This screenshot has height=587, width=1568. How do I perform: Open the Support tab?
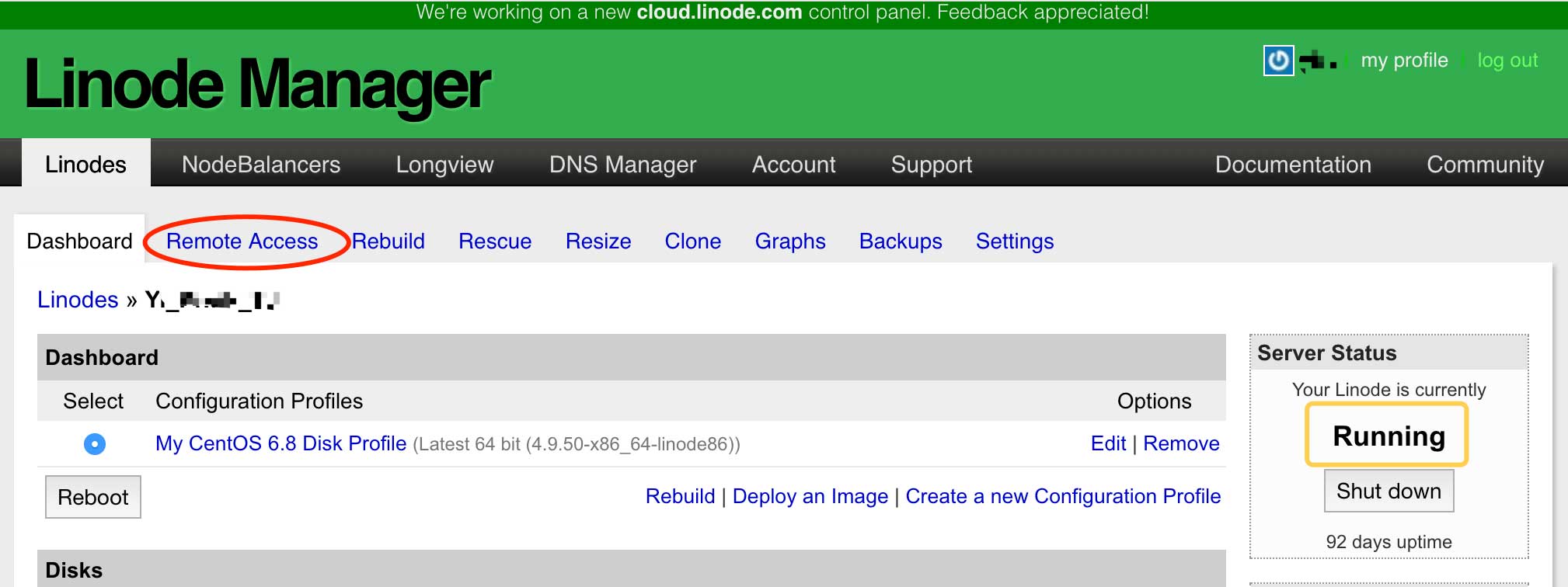pyautogui.click(x=932, y=165)
